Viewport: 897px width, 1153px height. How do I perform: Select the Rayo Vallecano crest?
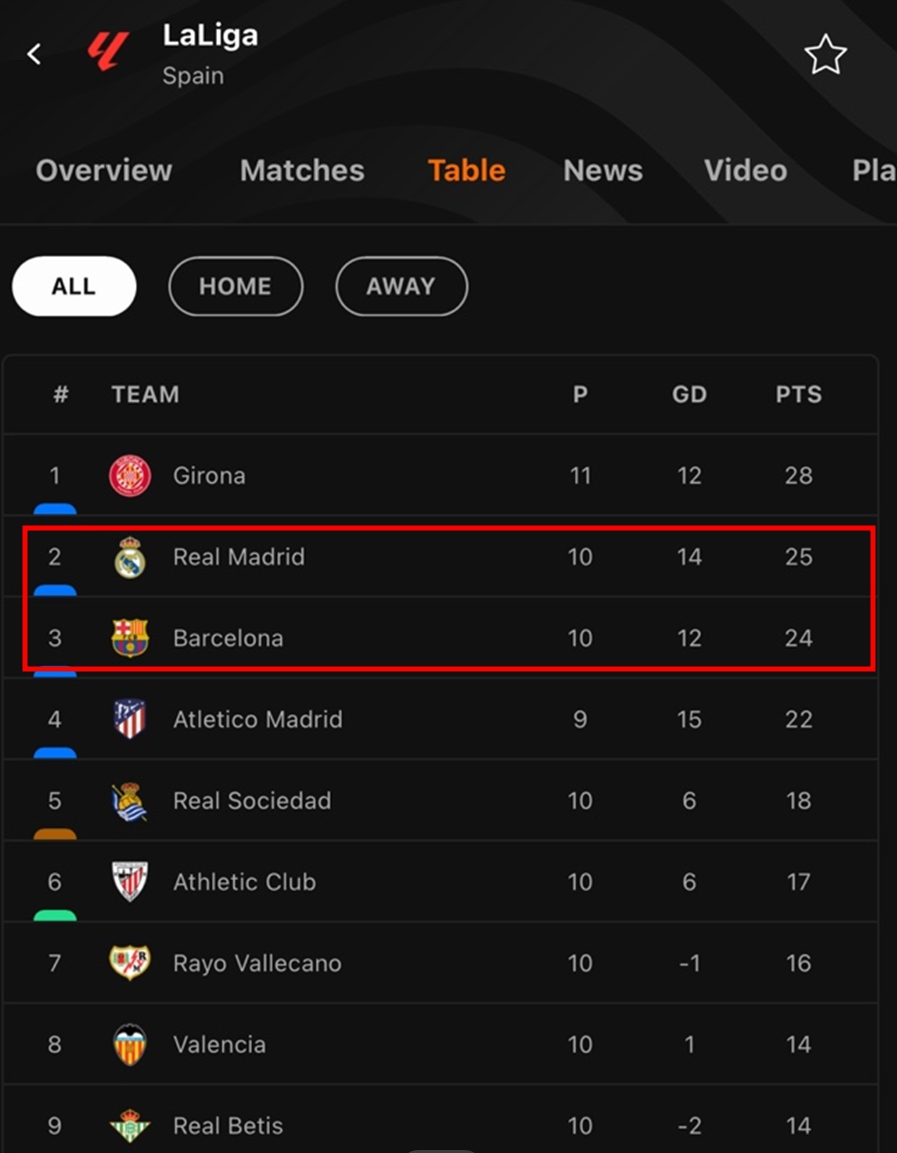(130, 963)
